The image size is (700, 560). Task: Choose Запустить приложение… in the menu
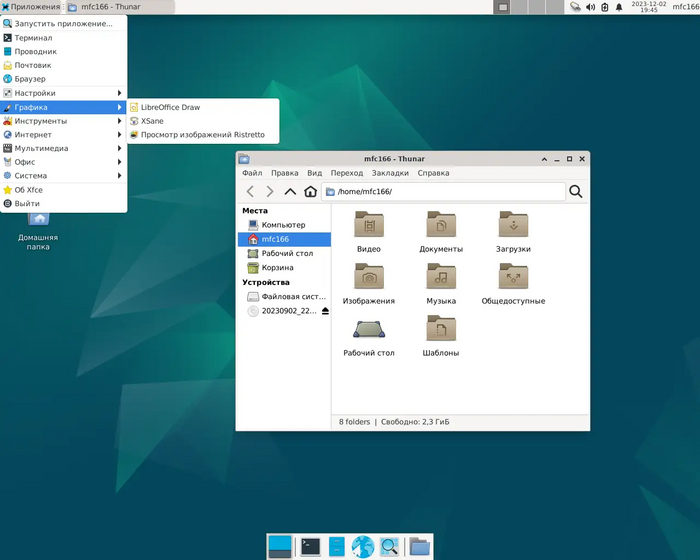(x=63, y=24)
